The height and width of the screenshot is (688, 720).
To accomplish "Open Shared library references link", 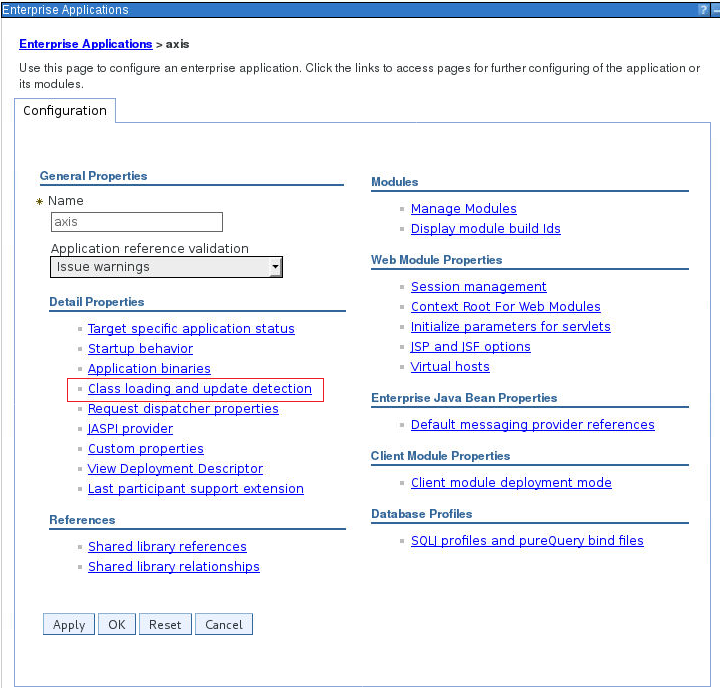I will tap(167, 547).
